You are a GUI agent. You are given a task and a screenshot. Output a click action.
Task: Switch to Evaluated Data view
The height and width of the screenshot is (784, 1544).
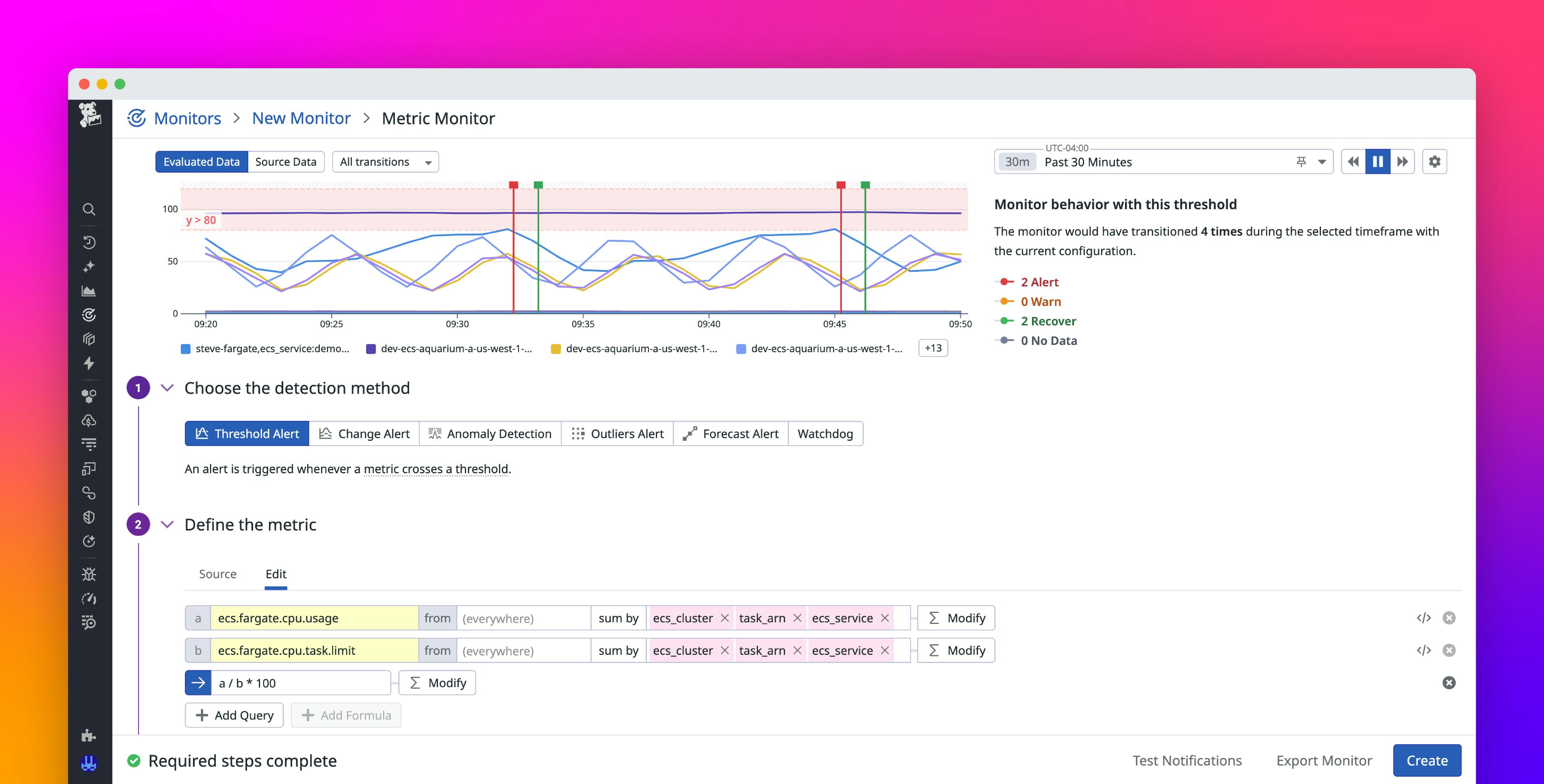coord(202,161)
